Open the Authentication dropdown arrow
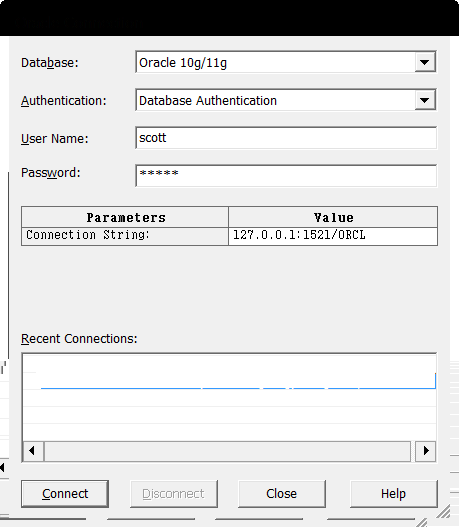The width and height of the screenshot is (459, 527). 425,100
